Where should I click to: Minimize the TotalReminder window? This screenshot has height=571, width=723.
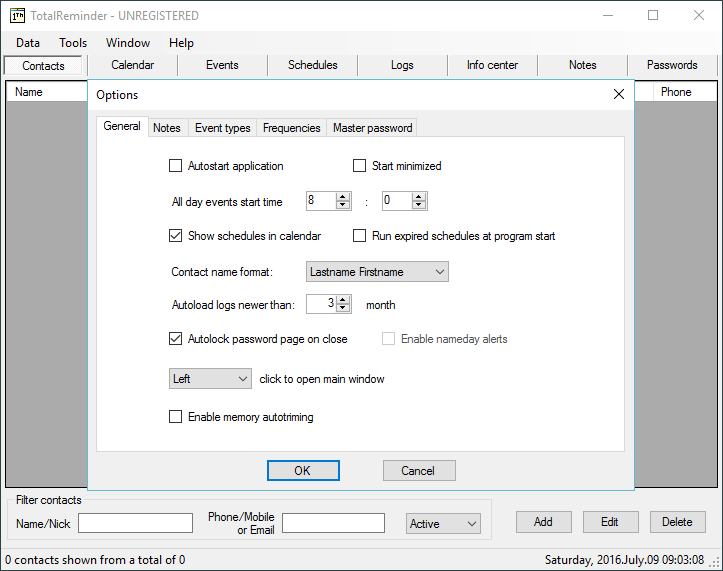coord(608,15)
